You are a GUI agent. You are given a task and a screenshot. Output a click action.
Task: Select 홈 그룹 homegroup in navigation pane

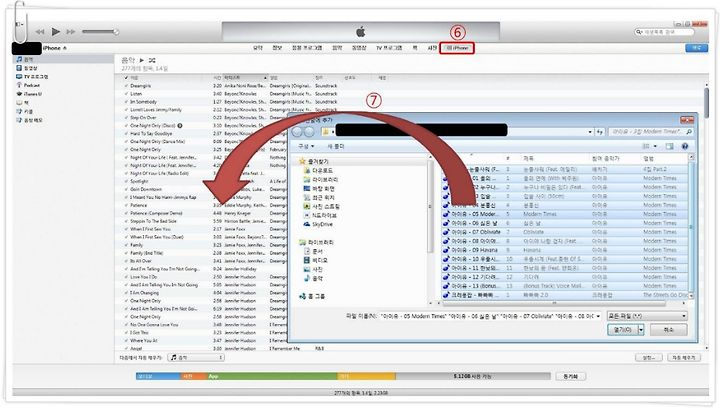(x=312, y=297)
